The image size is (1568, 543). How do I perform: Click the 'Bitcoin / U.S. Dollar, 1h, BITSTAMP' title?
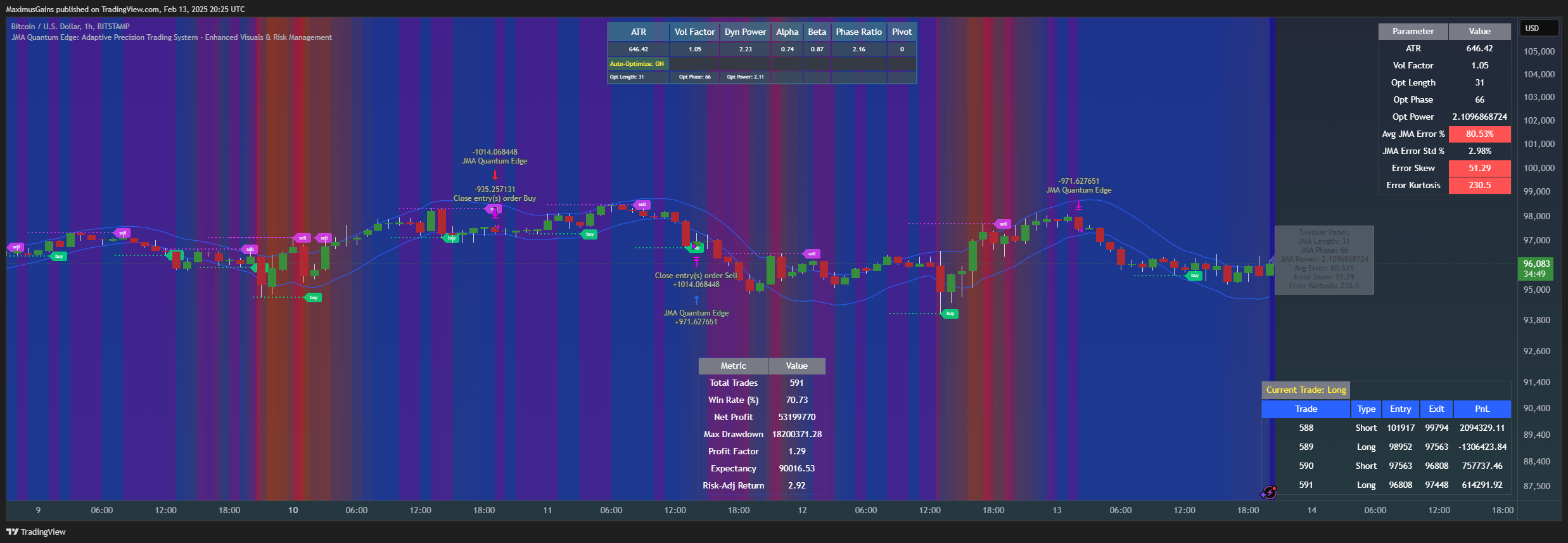point(70,27)
